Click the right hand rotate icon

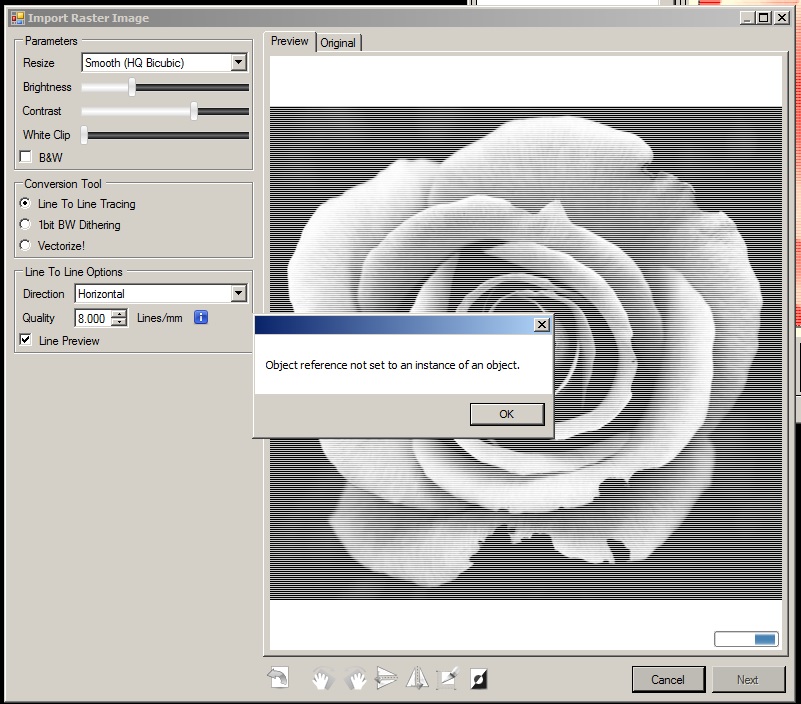pyautogui.click(x=355, y=680)
